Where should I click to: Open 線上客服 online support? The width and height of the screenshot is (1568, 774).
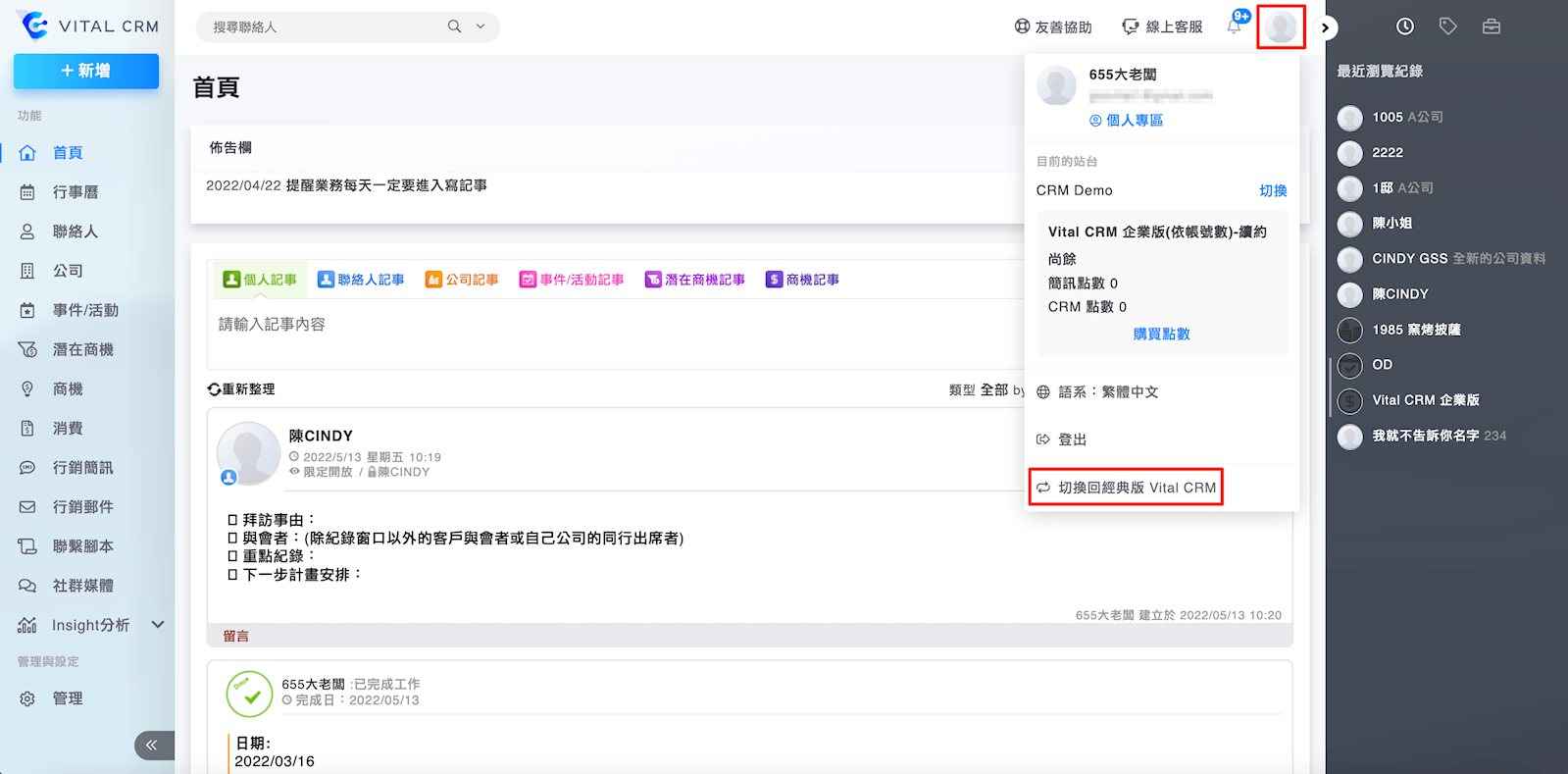[x=1162, y=27]
